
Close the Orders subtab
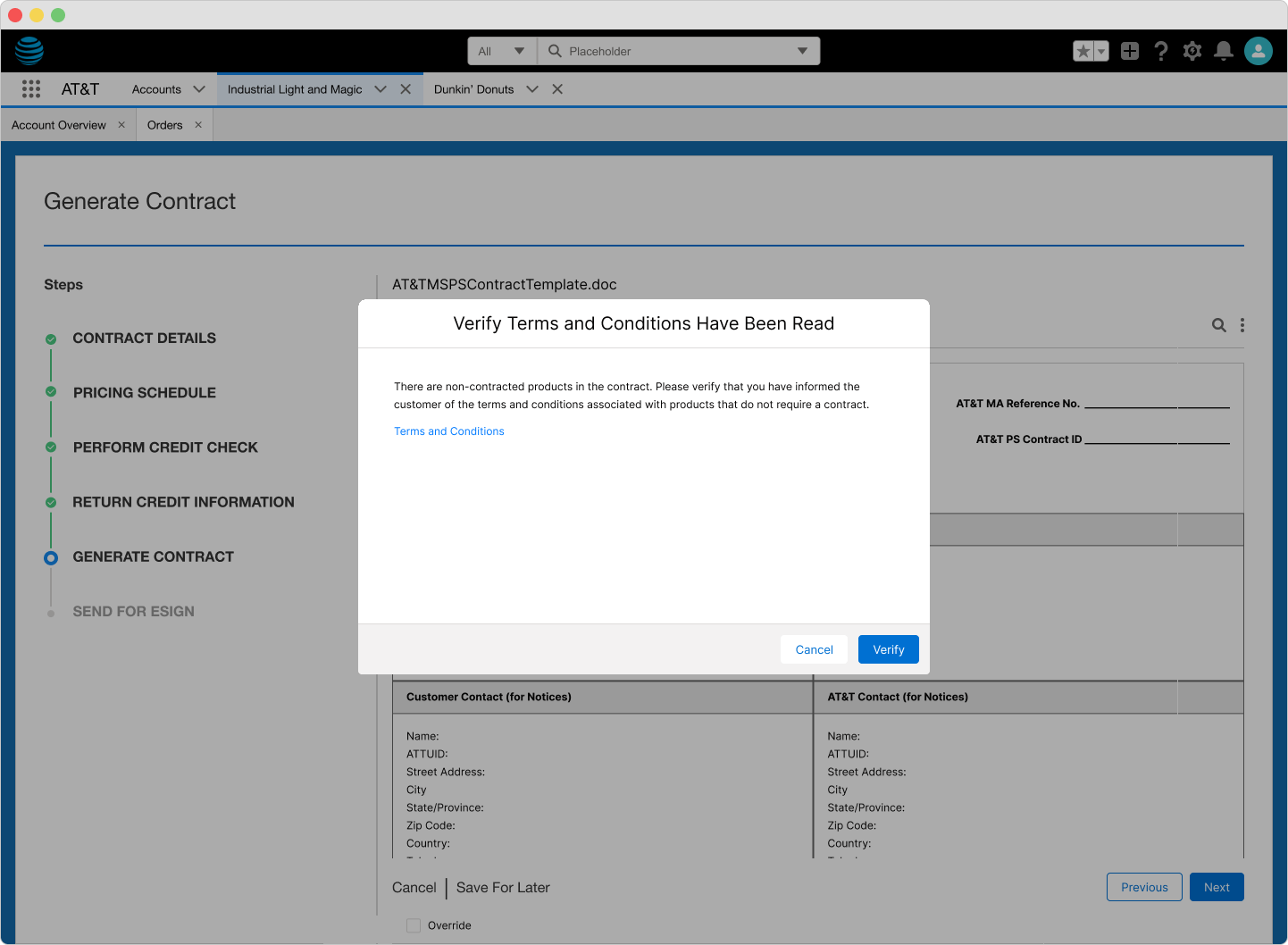[198, 125]
